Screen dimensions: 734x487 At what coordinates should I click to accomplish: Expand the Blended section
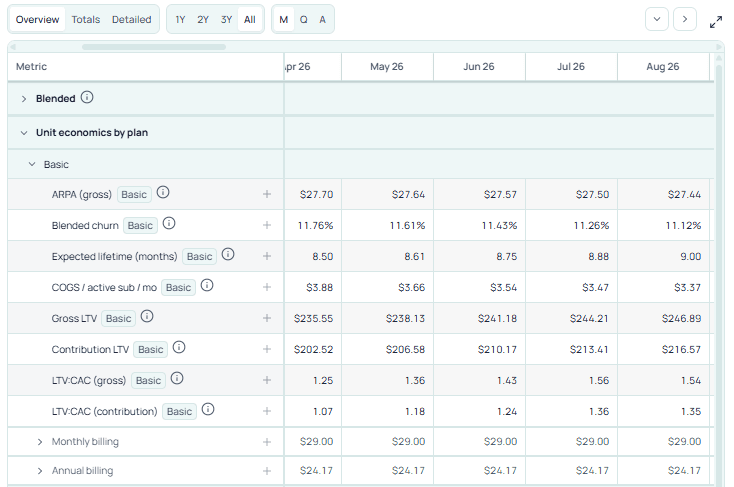24,99
